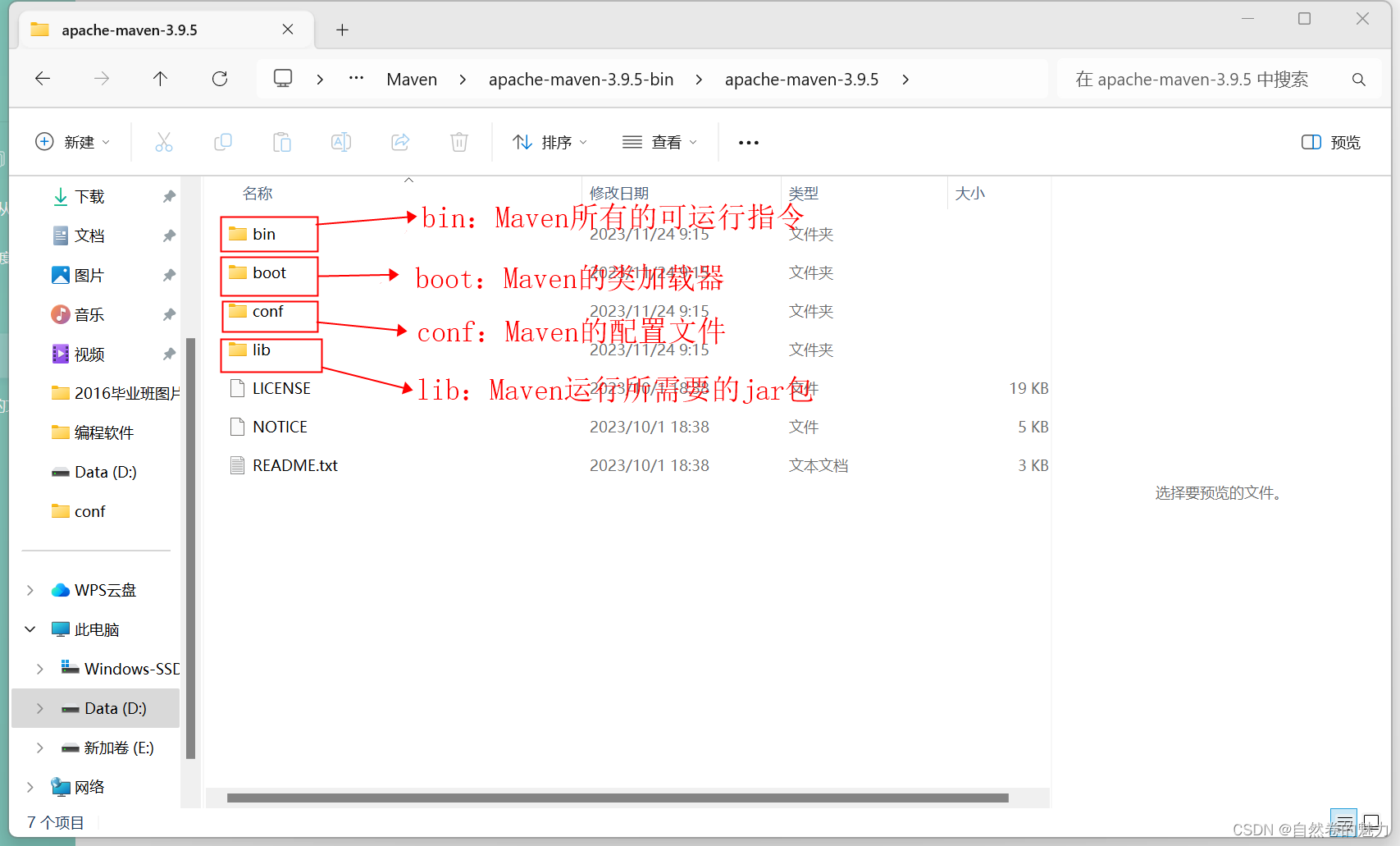Click the Delete trash icon
This screenshot has width=1400, height=846.
459,143
